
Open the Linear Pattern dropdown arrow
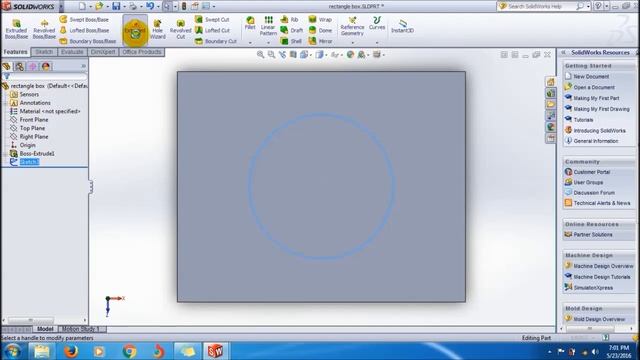[x=268, y=42]
